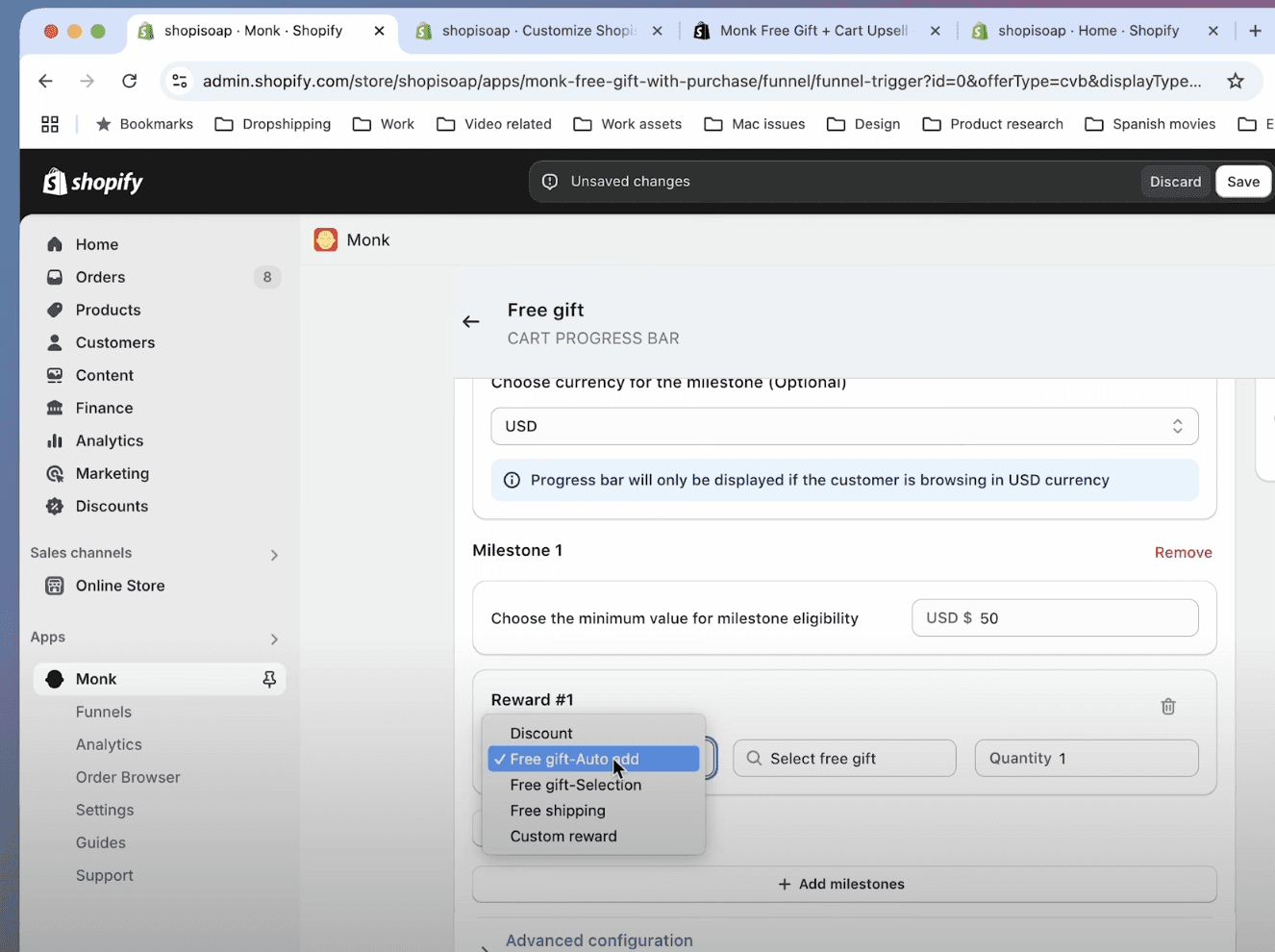Select Free gift-Selection option

coord(594,785)
